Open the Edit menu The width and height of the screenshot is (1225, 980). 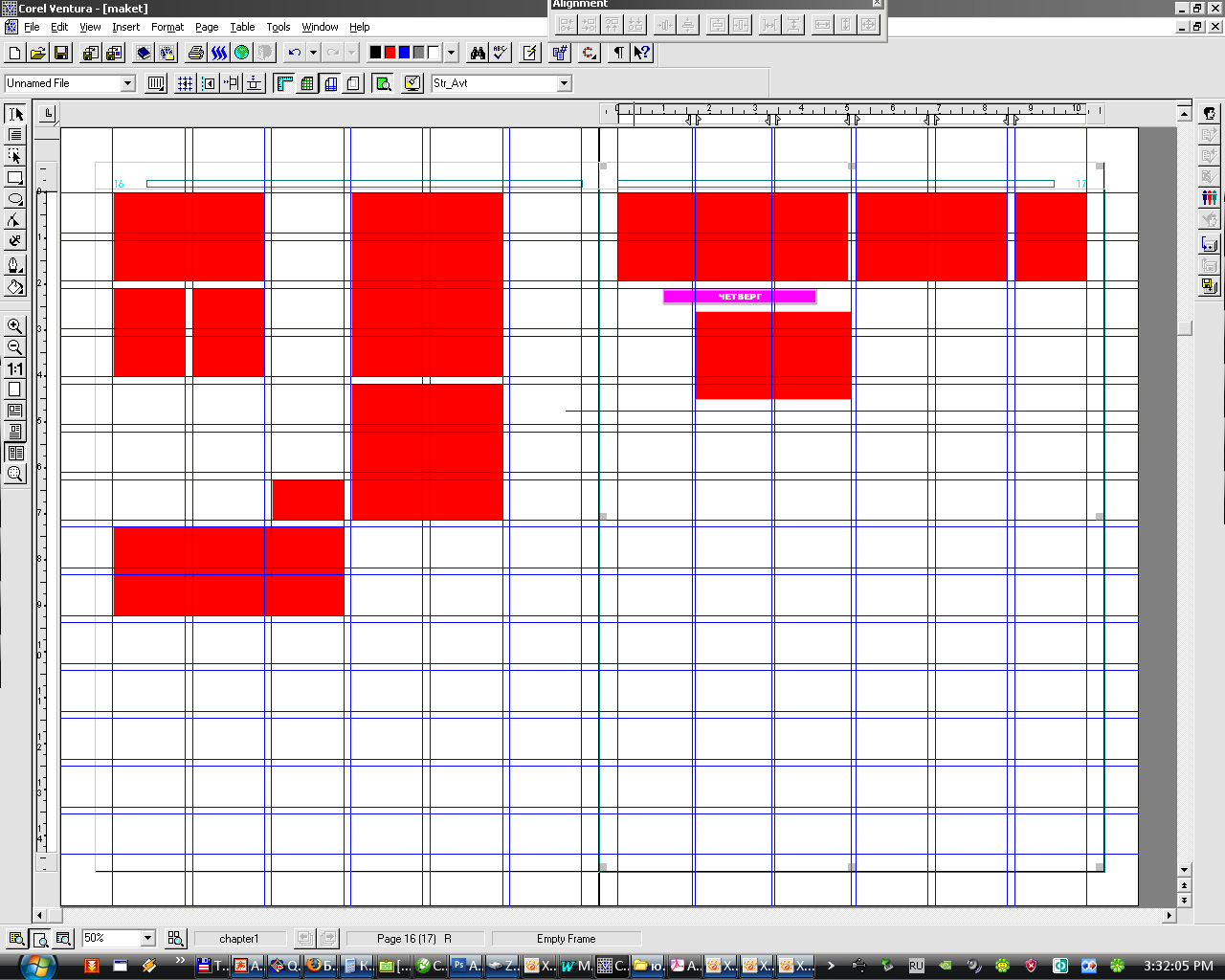(59, 27)
